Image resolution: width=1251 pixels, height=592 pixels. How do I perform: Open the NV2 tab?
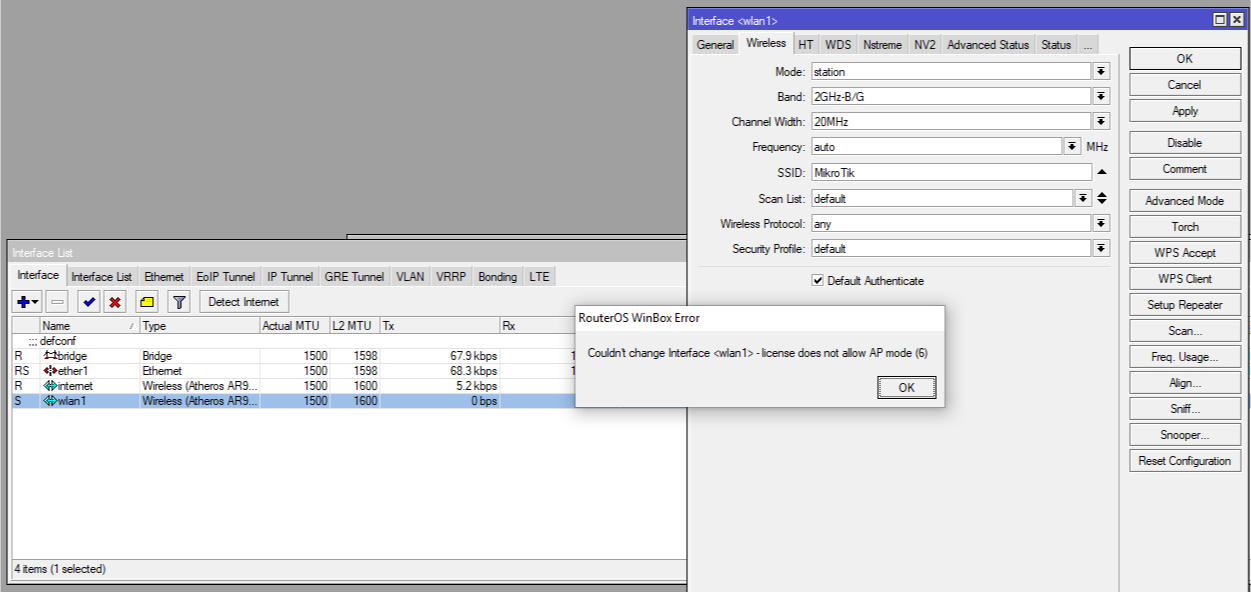(925, 45)
